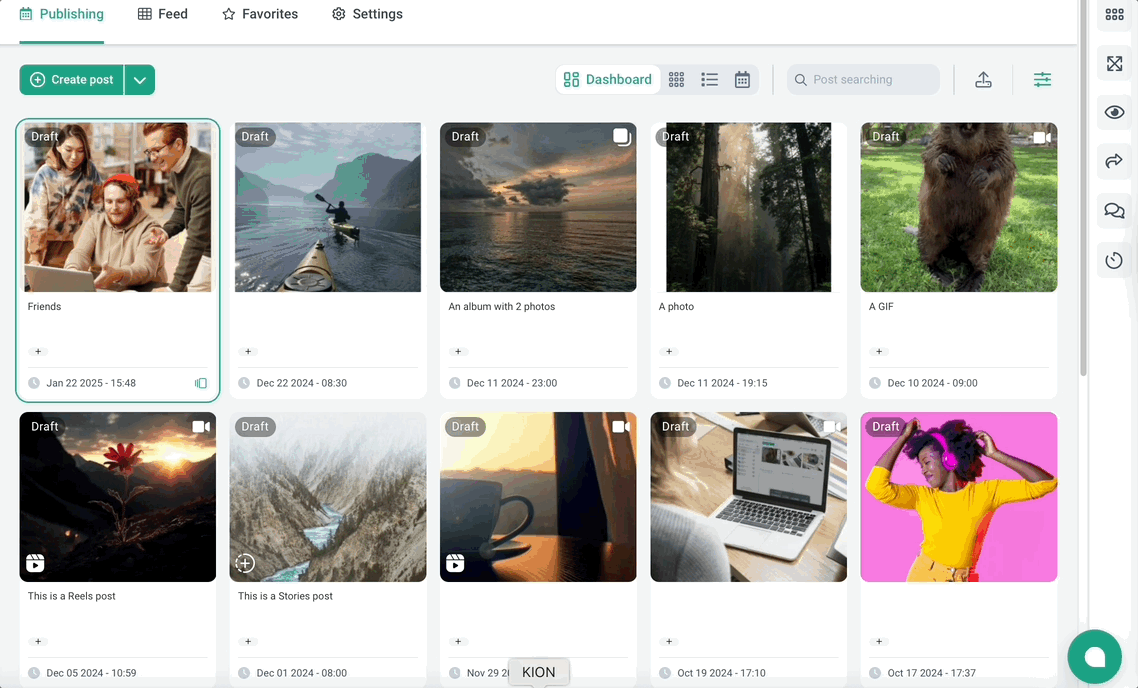Toggle the eye preview icon in sidebar
This screenshot has width=1138, height=688.
[1114, 112]
